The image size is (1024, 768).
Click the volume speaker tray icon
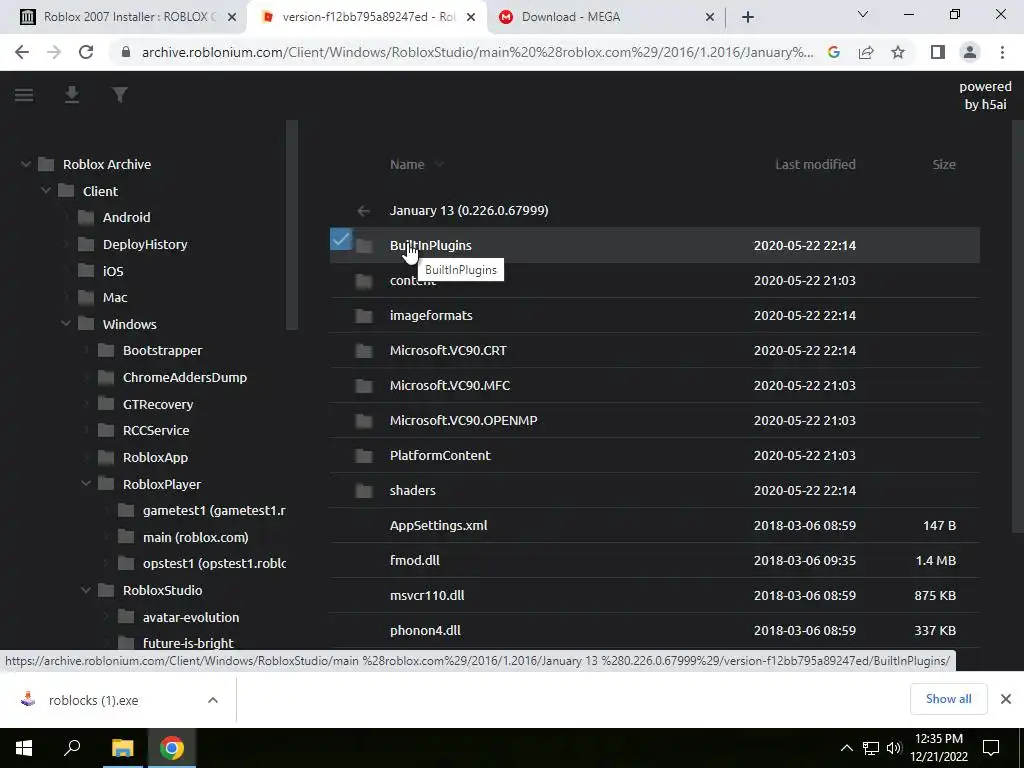pos(894,748)
